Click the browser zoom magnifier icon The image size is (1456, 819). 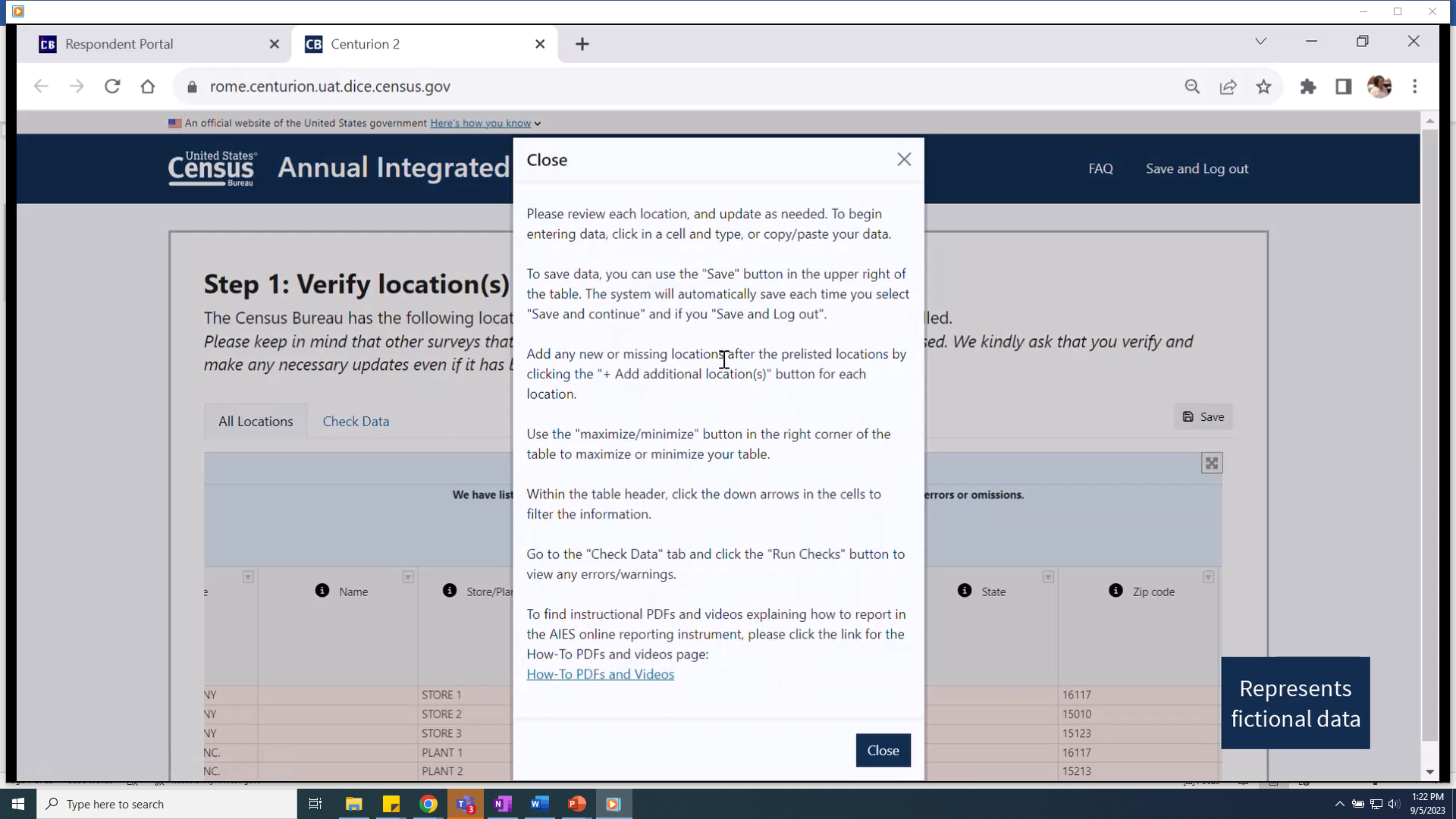pyautogui.click(x=1192, y=86)
